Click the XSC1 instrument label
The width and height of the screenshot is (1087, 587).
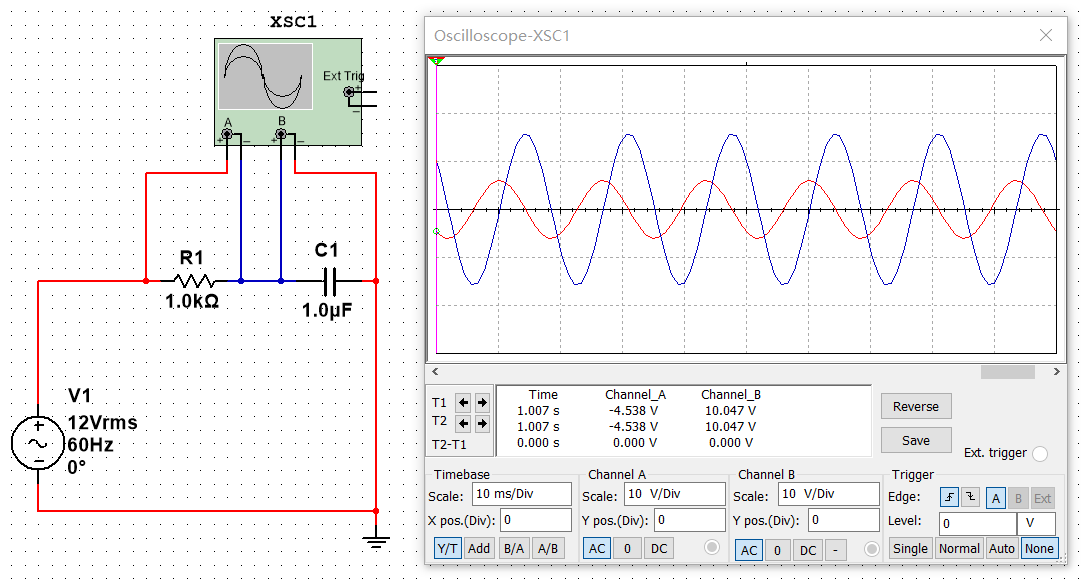[x=293, y=21]
